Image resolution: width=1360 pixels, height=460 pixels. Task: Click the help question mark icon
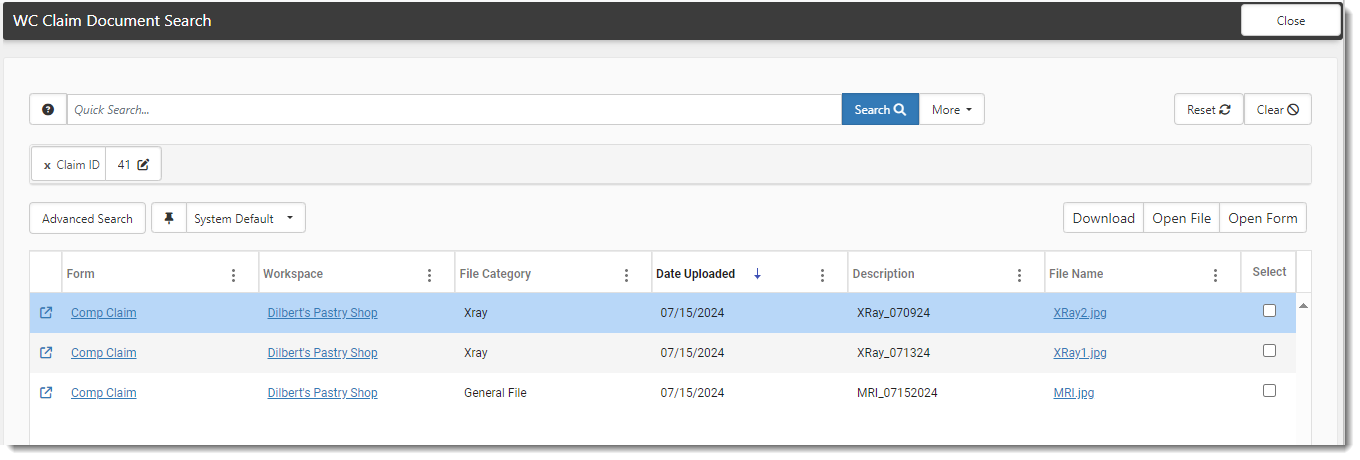(48, 110)
